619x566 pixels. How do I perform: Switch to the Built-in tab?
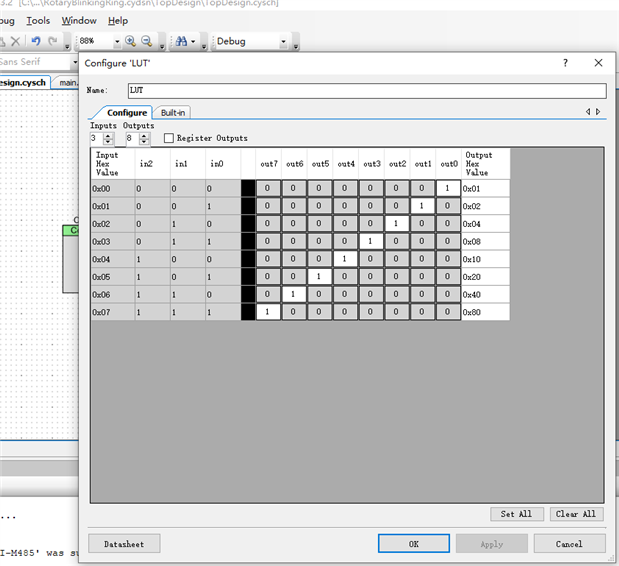click(x=173, y=113)
